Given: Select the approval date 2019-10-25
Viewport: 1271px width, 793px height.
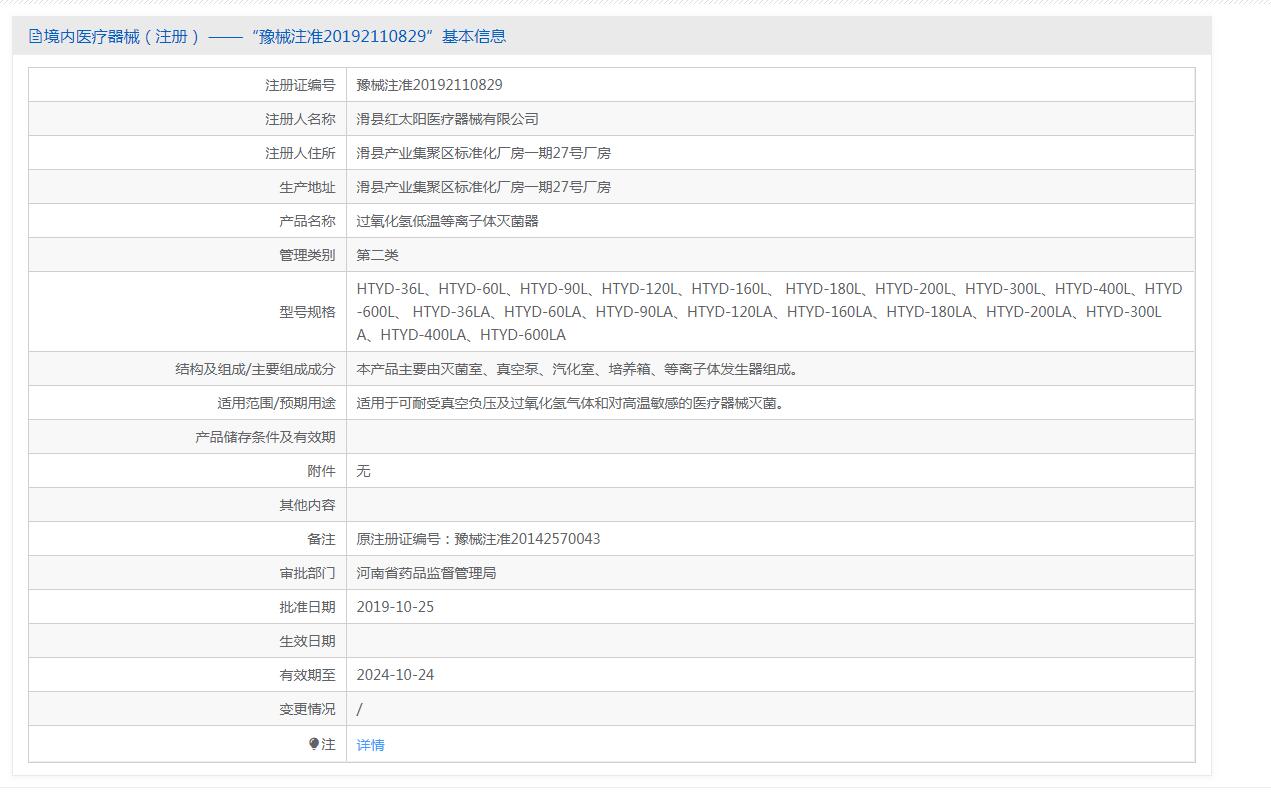Looking at the screenshot, I should pos(395,607).
